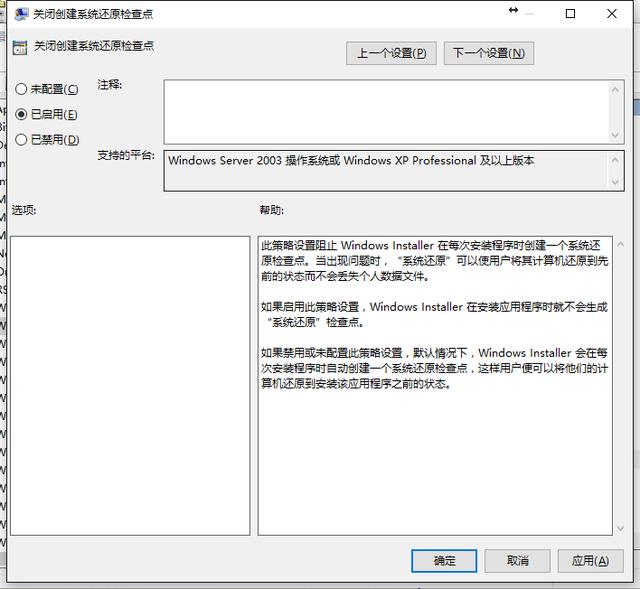640x589 pixels.
Task: Close the policy dialog with the X
Action: click(611, 14)
